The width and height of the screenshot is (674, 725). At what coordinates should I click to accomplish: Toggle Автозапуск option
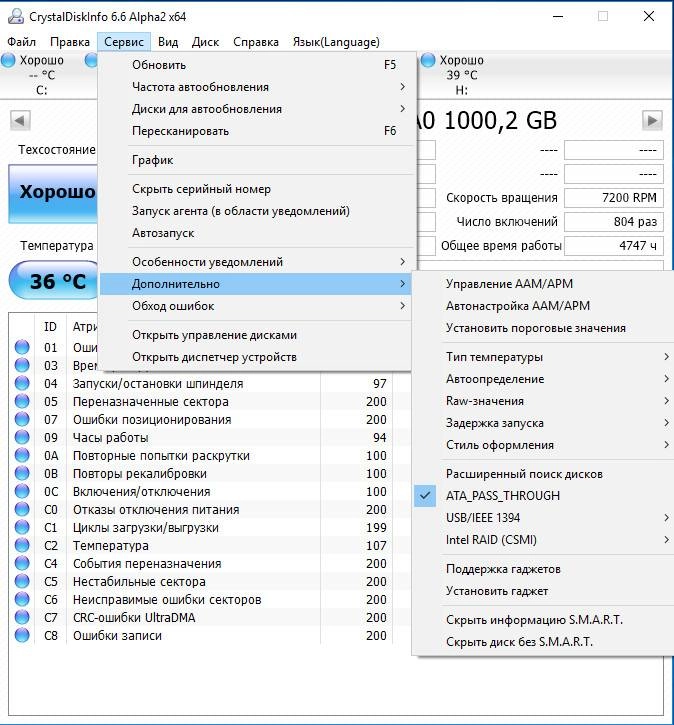click(x=256, y=233)
